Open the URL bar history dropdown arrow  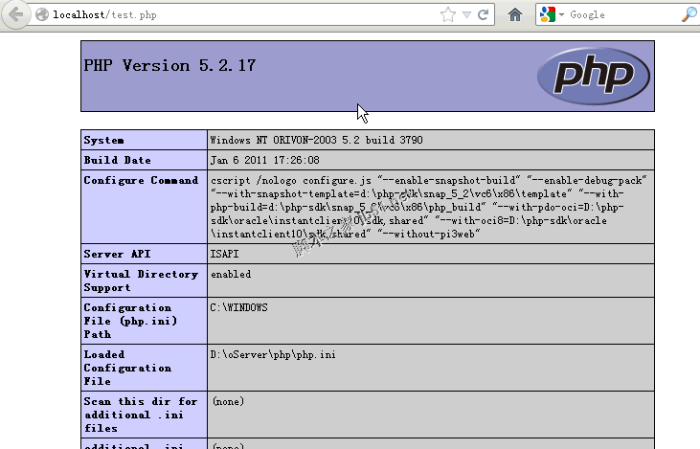[x=468, y=15]
